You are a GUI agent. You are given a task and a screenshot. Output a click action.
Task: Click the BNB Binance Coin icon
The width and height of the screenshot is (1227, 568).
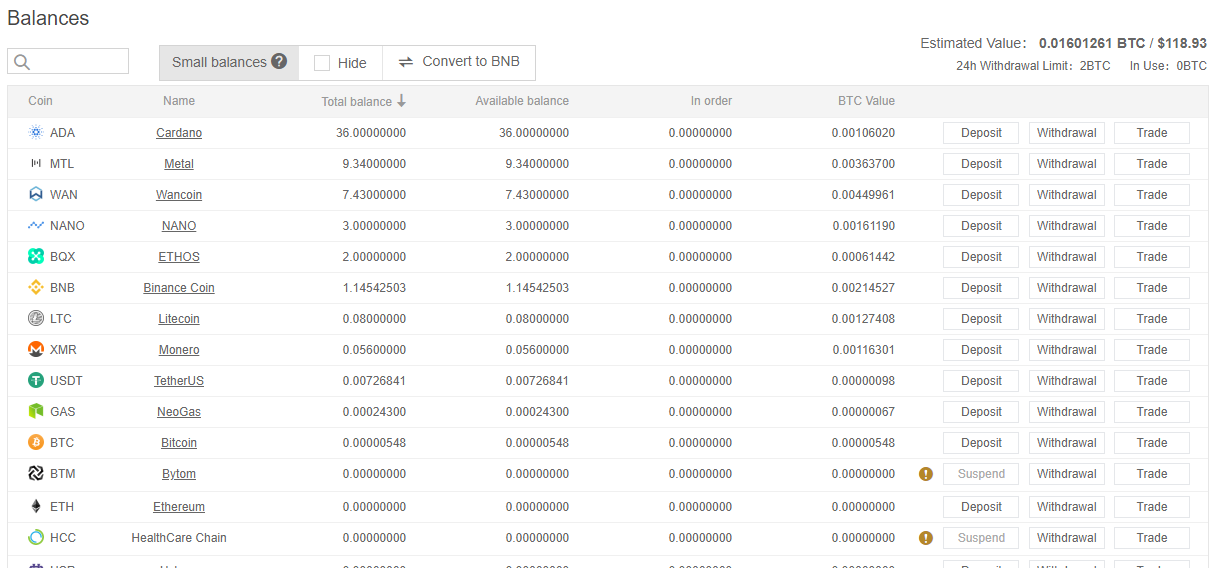36,288
